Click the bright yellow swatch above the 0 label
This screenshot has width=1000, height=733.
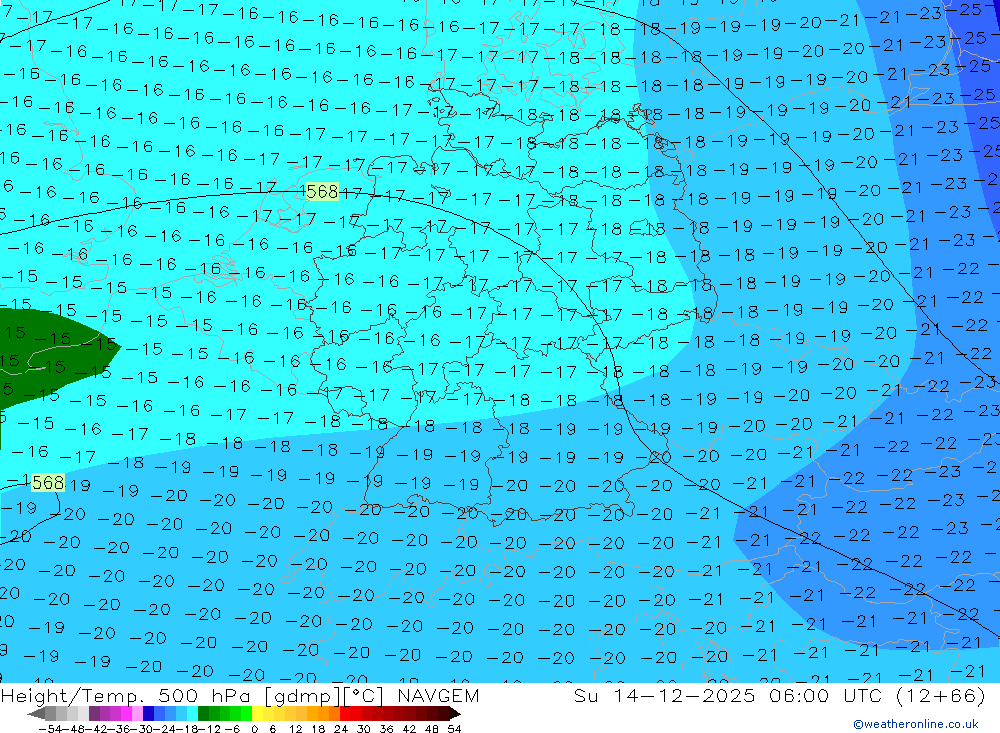click(x=257, y=714)
